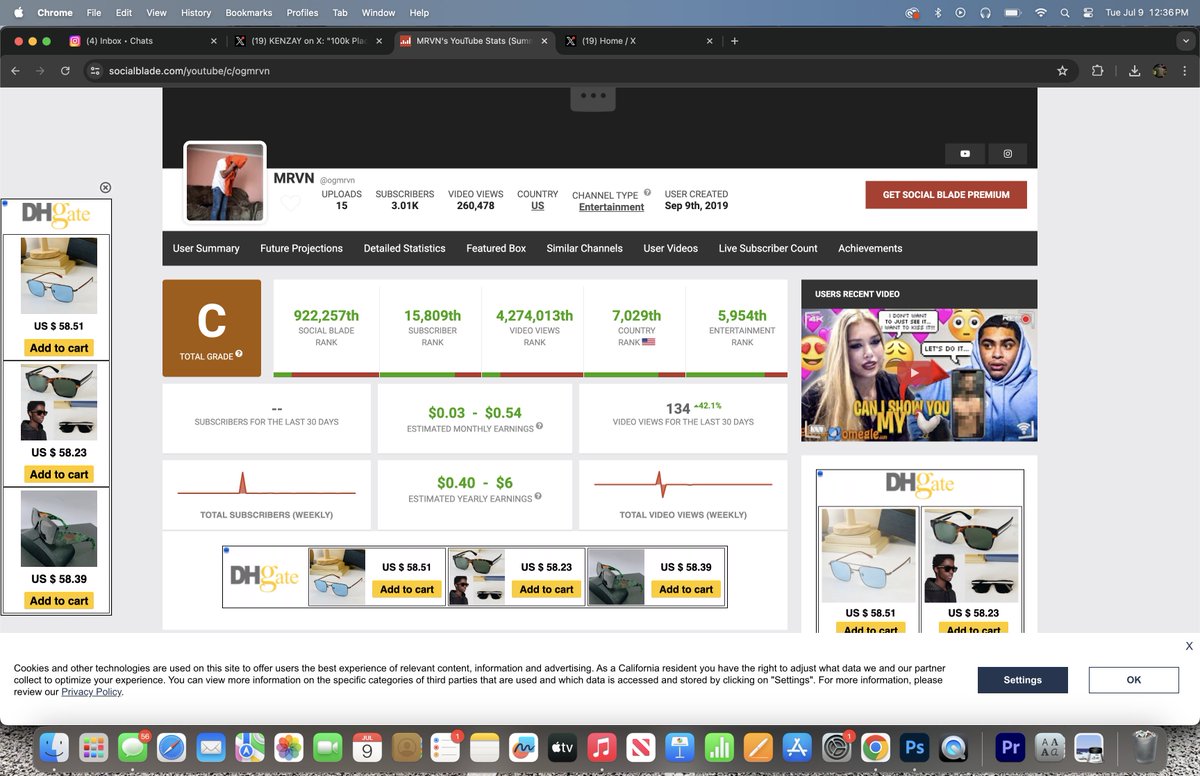The height and width of the screenshot is (776, 1200).
Task: Open the Trash in the Dock
Action: [1145, 746]
